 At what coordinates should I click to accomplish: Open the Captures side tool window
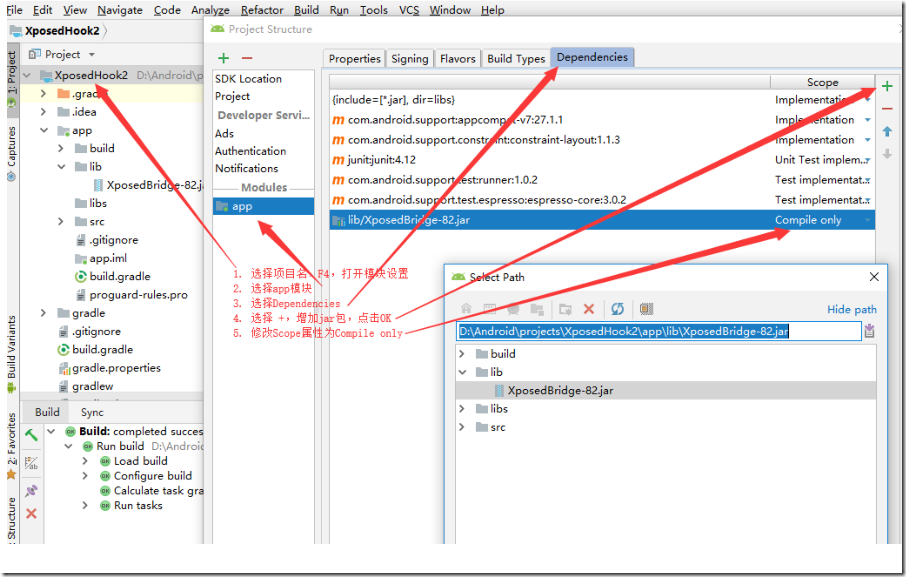tap(12, 154)
